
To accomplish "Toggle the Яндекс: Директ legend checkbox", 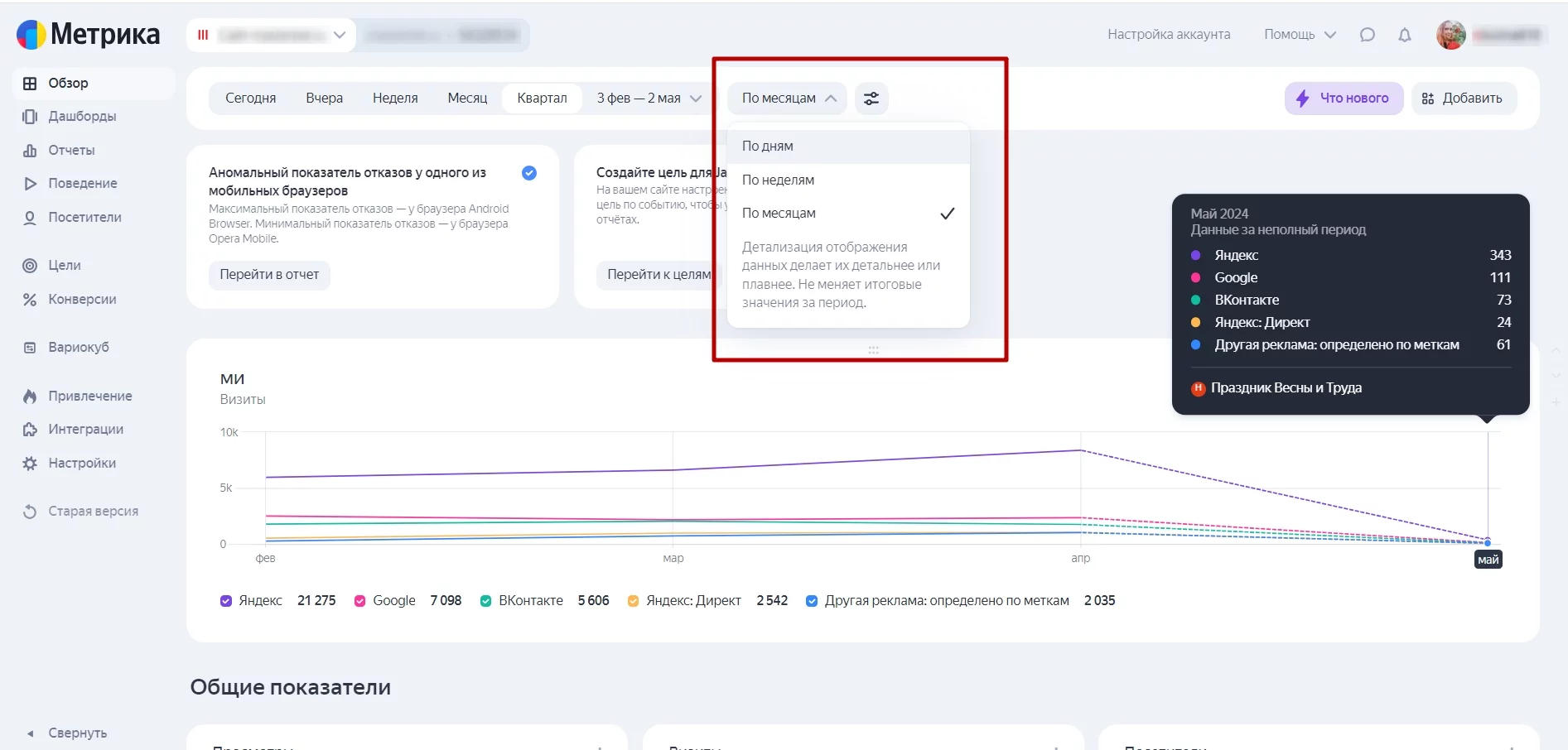I will point(634,601).
